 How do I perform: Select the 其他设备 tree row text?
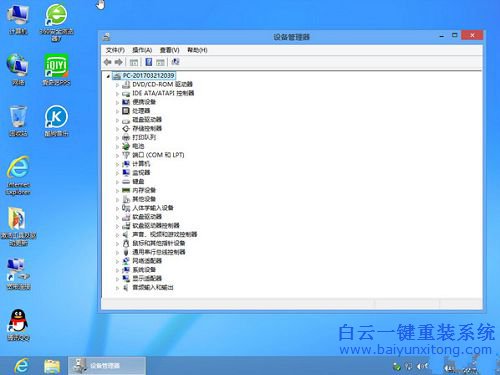click(x=144, y=199)
